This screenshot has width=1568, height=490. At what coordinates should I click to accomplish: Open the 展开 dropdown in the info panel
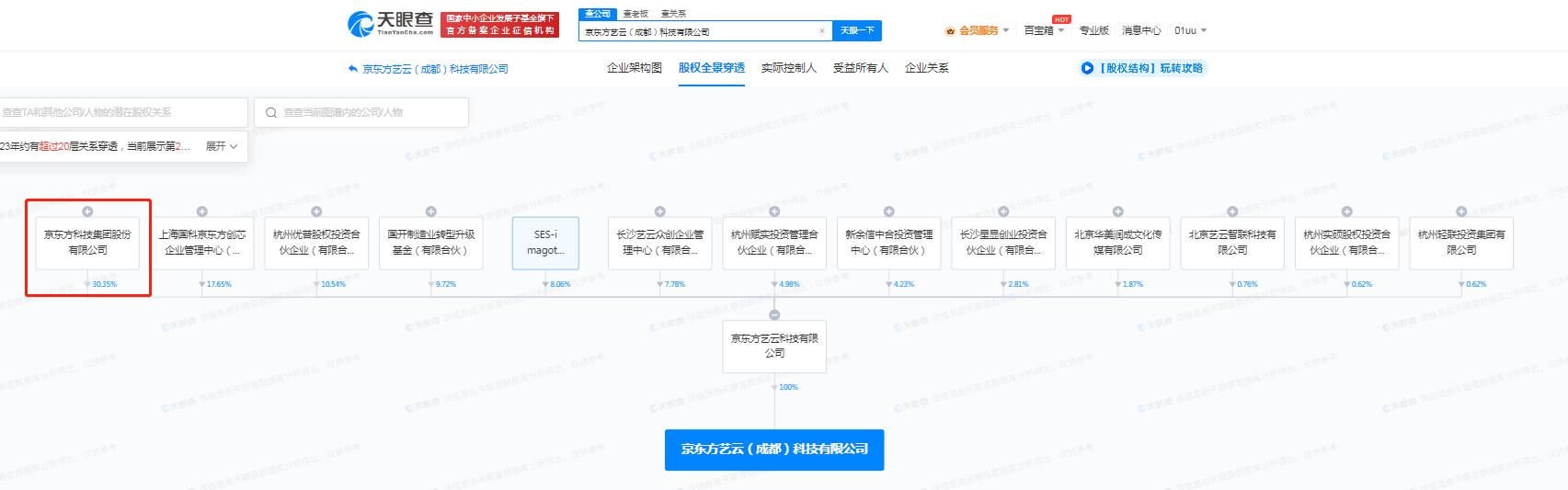[x=222, y=146]
